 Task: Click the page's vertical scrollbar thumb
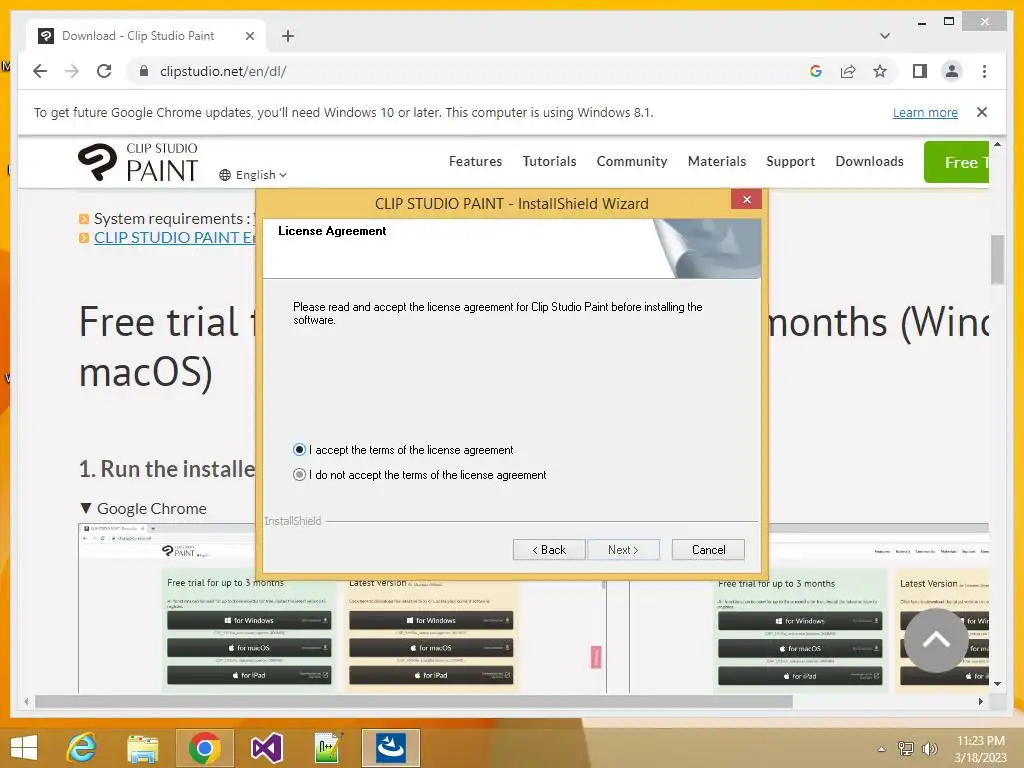[x=997, y=259]
